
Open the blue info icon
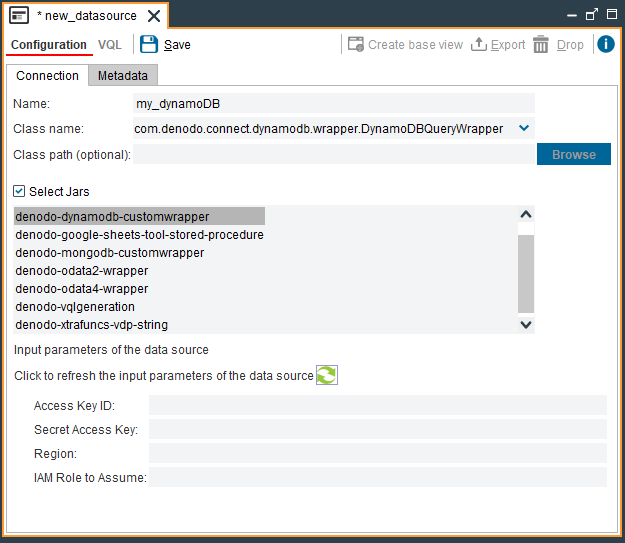(x=605, y=44)
